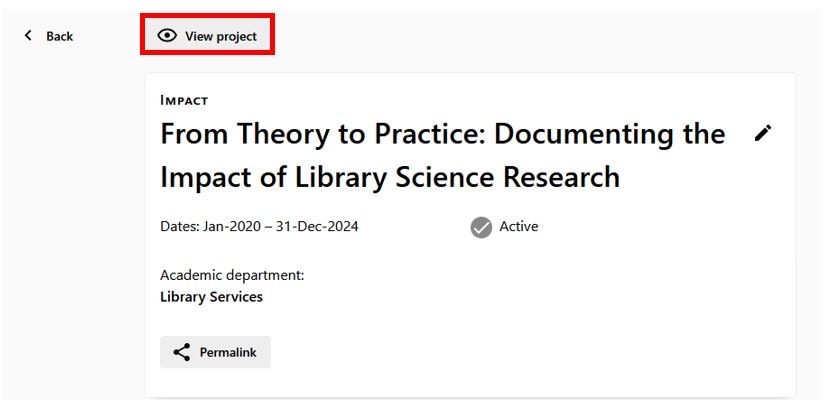
Task: Click the "From Theory to Practice" title line
Action: tap(443, 134)
